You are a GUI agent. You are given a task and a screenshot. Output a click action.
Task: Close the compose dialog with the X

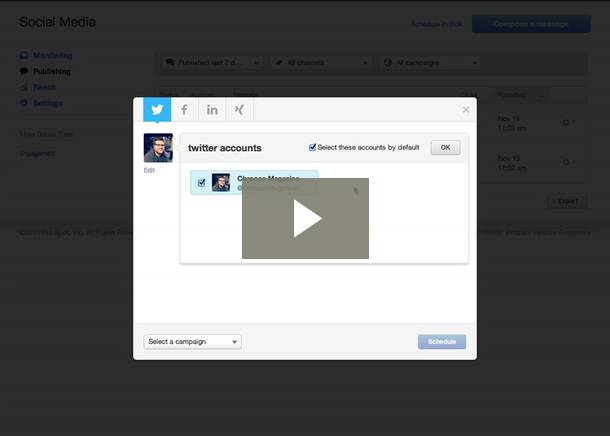pos(466,110)
